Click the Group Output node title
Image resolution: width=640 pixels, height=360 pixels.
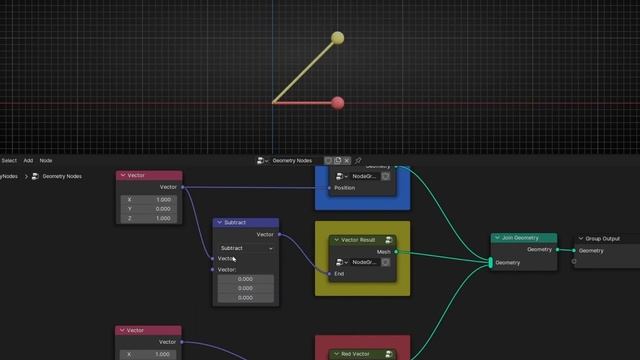tap(602, 238)
